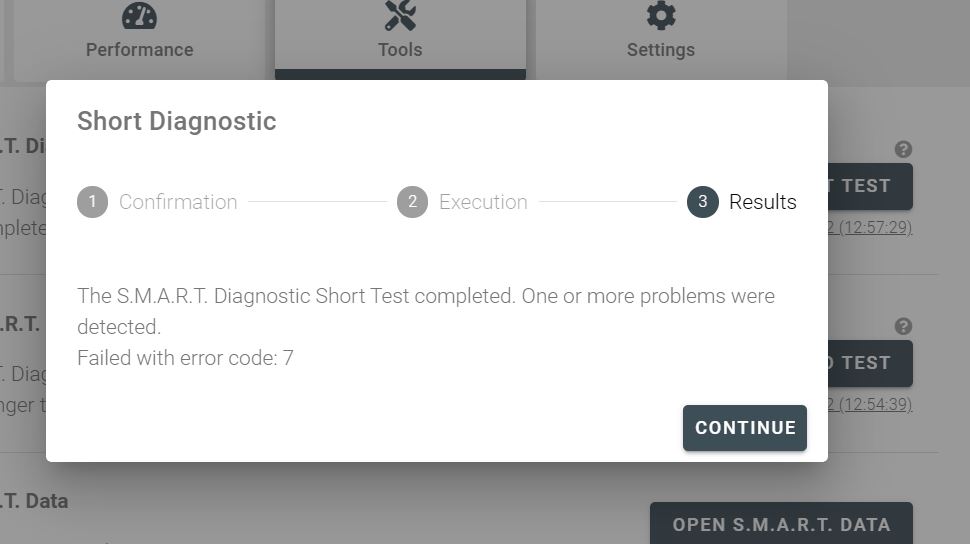970x544 pixels.
Task: Click OPEN S.M.A.R.T. DATA button
Action: [781, 524]
